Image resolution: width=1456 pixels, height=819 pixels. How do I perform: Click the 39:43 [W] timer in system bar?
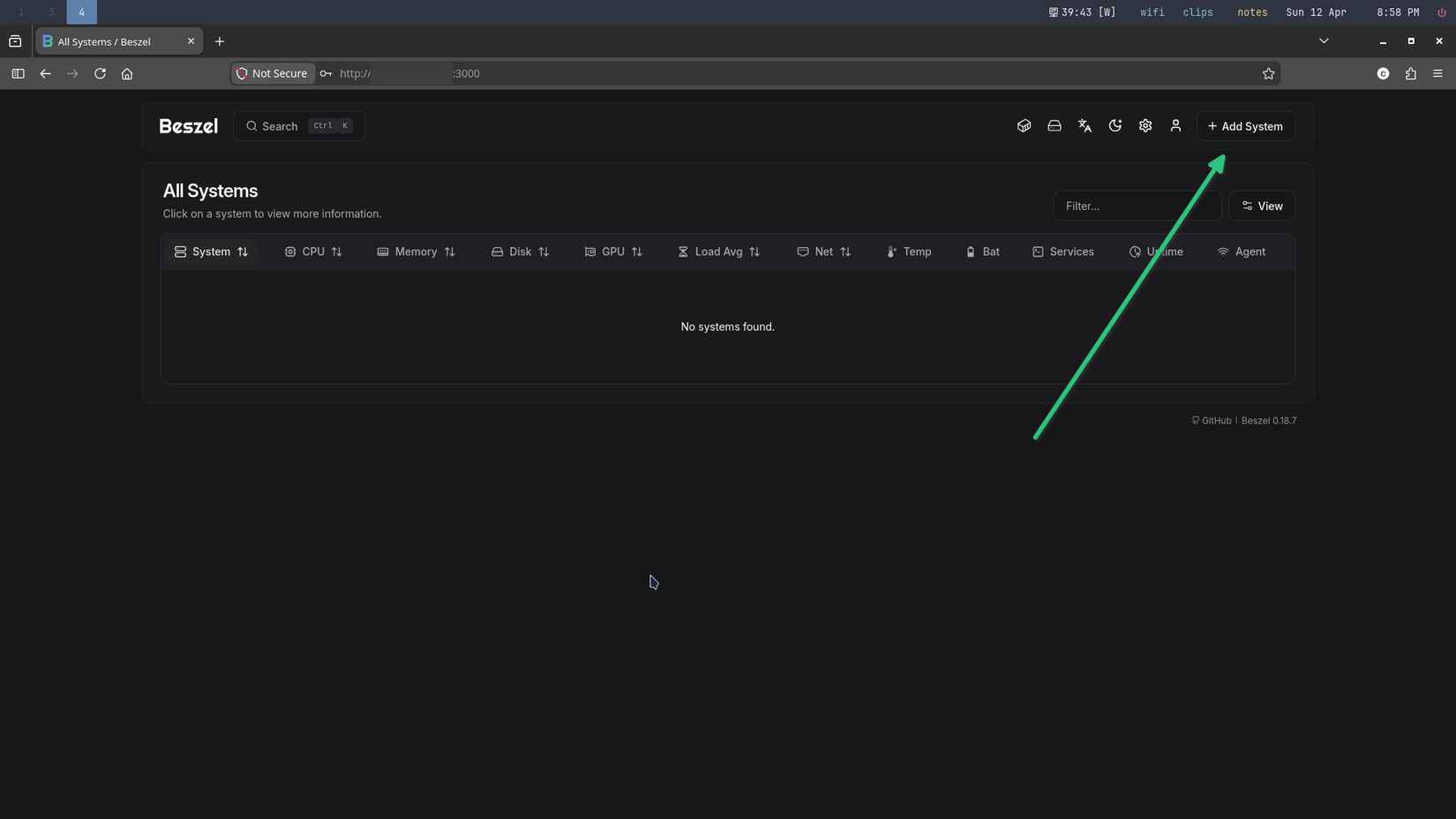click(1082, 12)
